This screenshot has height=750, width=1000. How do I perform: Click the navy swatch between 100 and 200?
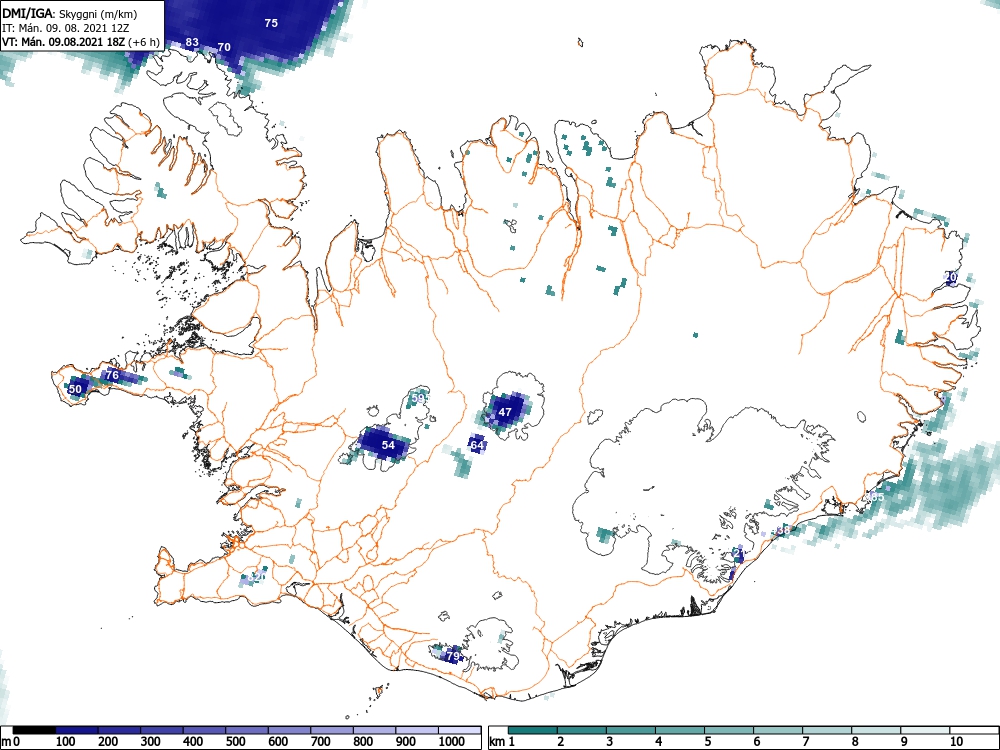(77, 730)
